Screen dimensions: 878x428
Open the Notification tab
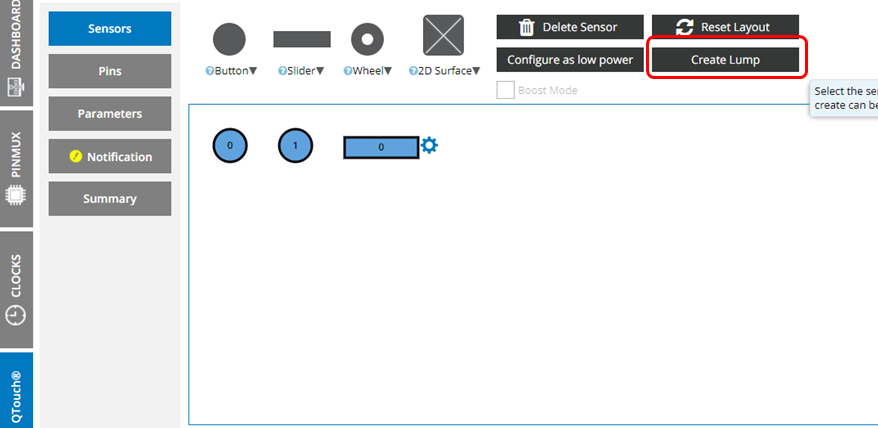pos(110,157)
